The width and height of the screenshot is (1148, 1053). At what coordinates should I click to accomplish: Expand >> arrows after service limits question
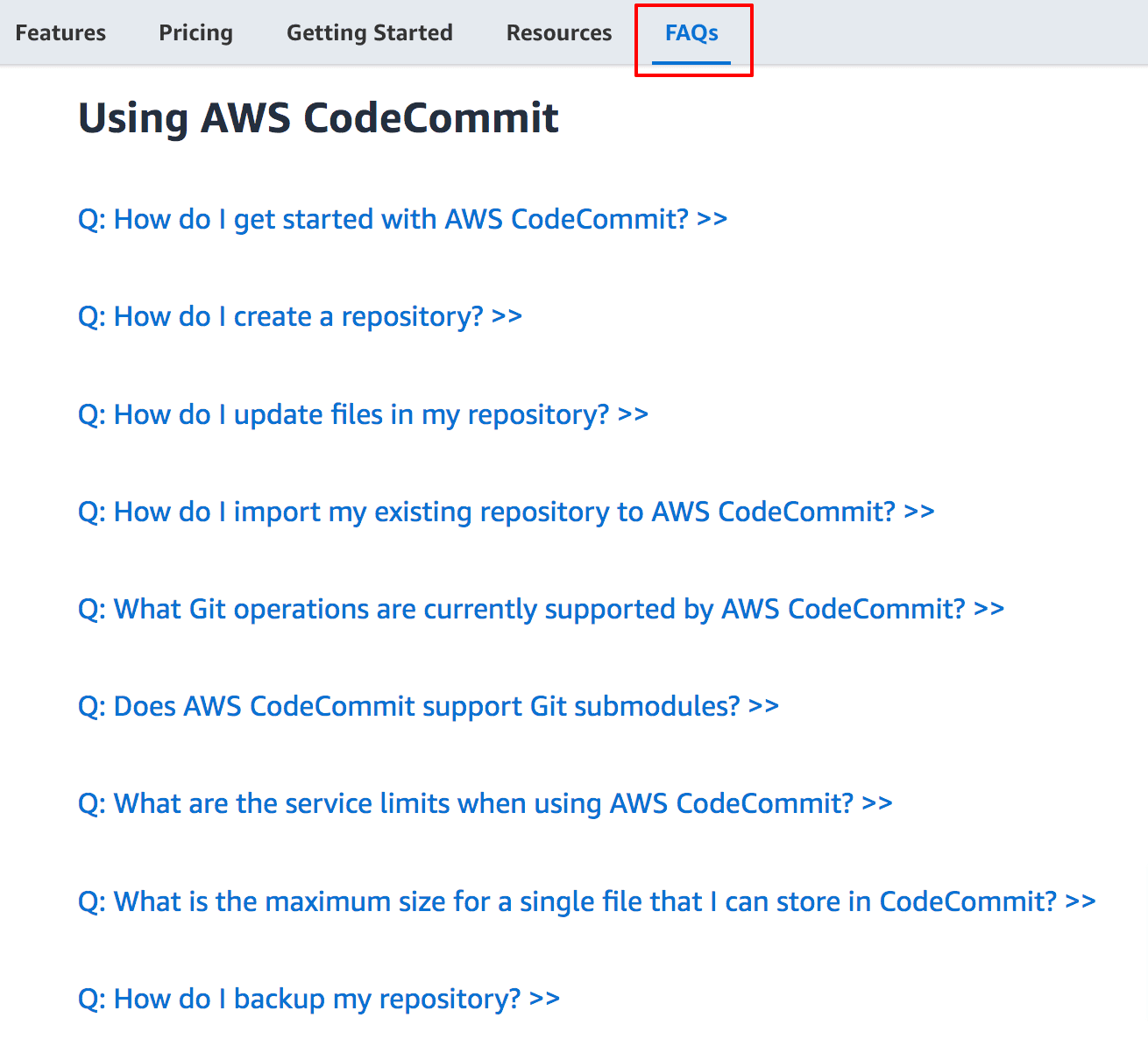[877, 803]
